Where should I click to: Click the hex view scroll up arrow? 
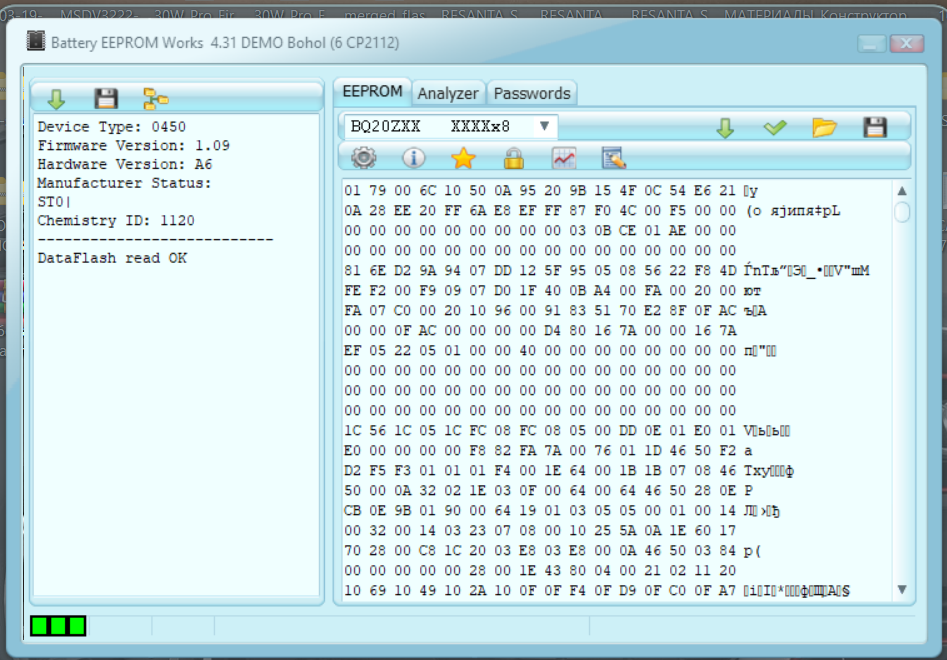pyautogui.click(x=902, y=191)
